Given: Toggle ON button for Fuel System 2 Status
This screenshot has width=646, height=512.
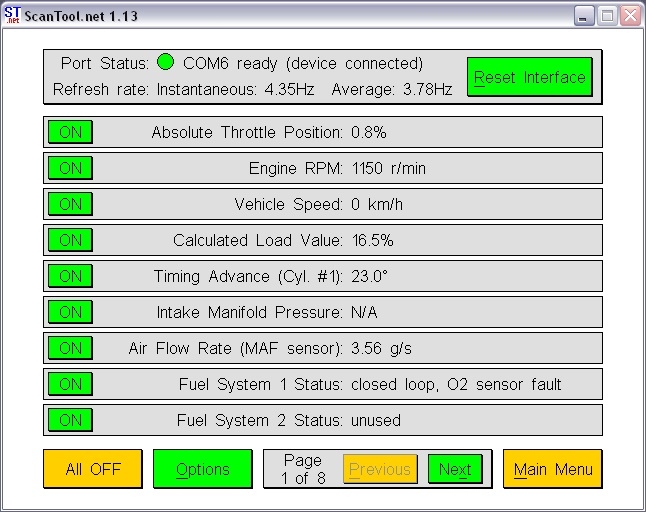Looking at the screenshot, I should tap(70, 420).
